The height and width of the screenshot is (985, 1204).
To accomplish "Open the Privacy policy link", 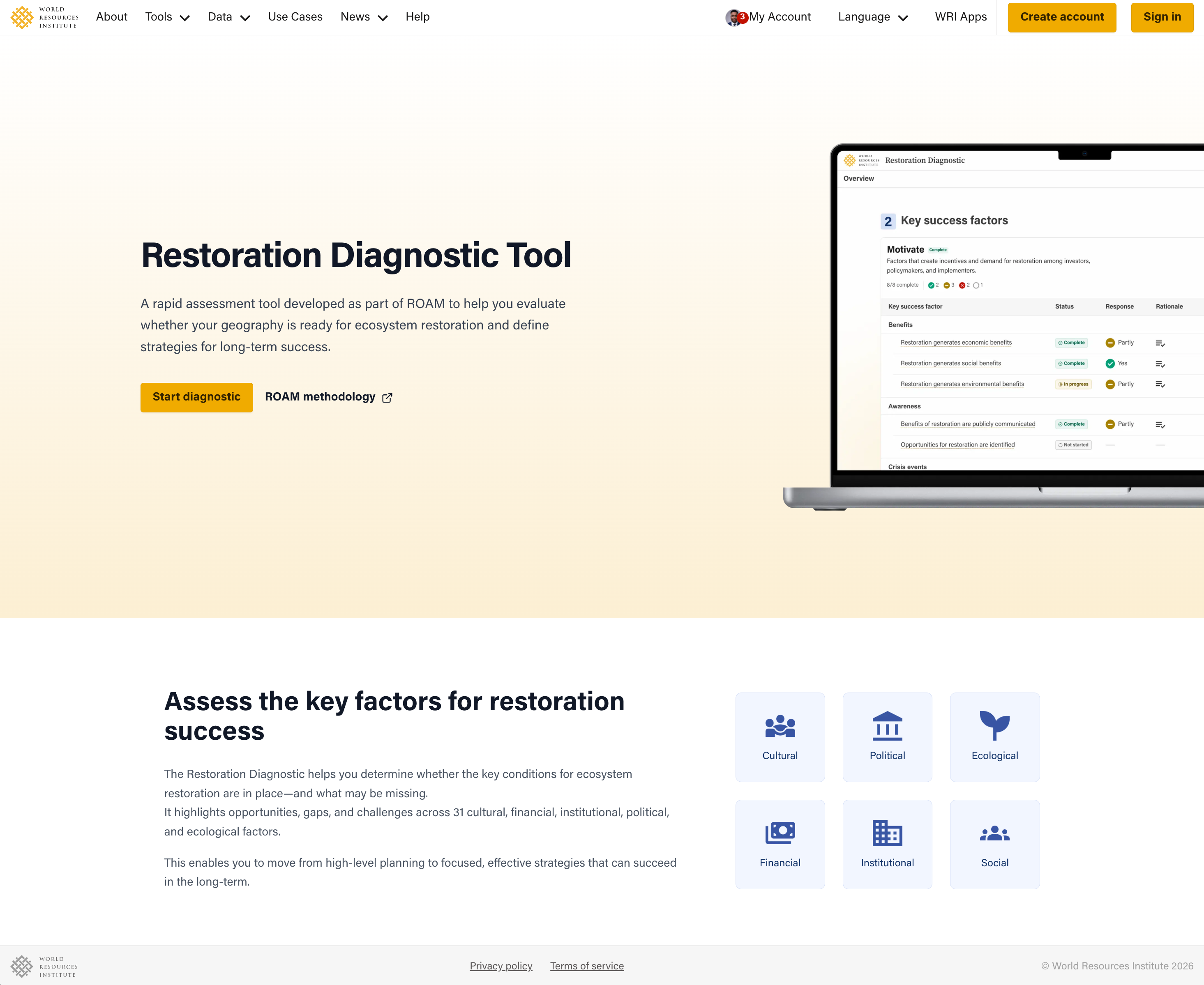I will pos(501,966).
